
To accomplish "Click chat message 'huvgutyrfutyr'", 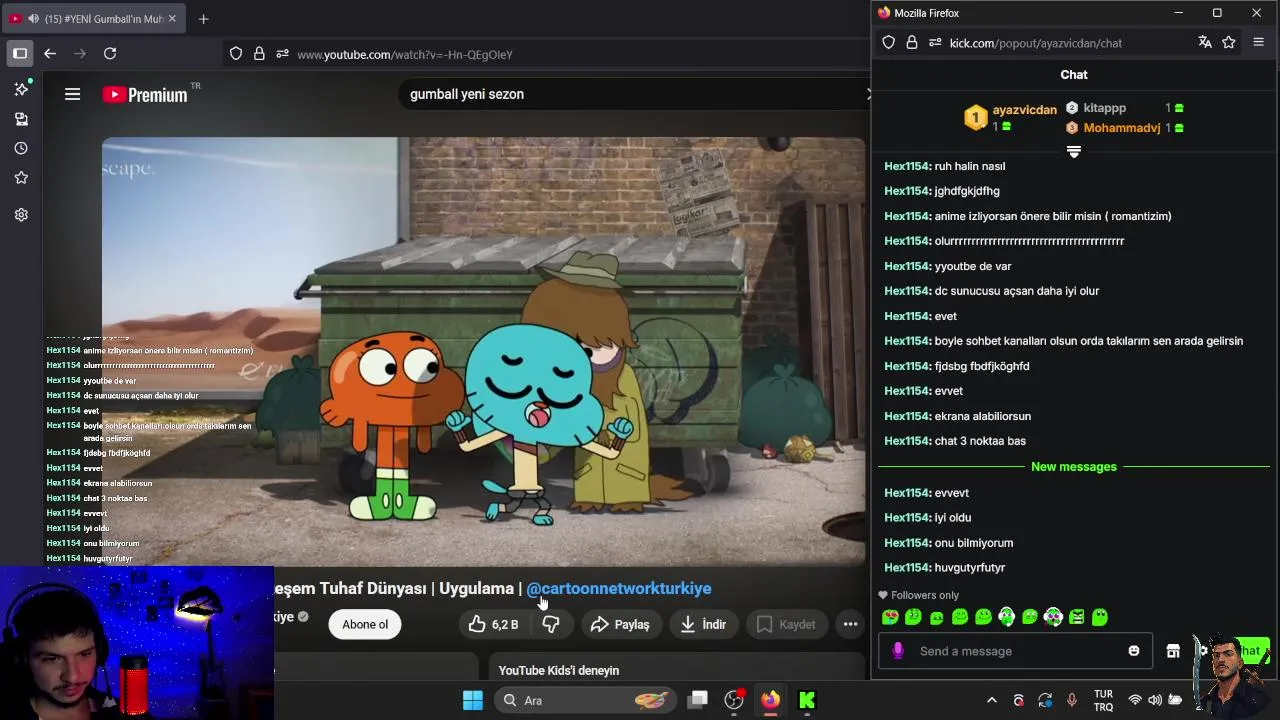I will 970,568.
